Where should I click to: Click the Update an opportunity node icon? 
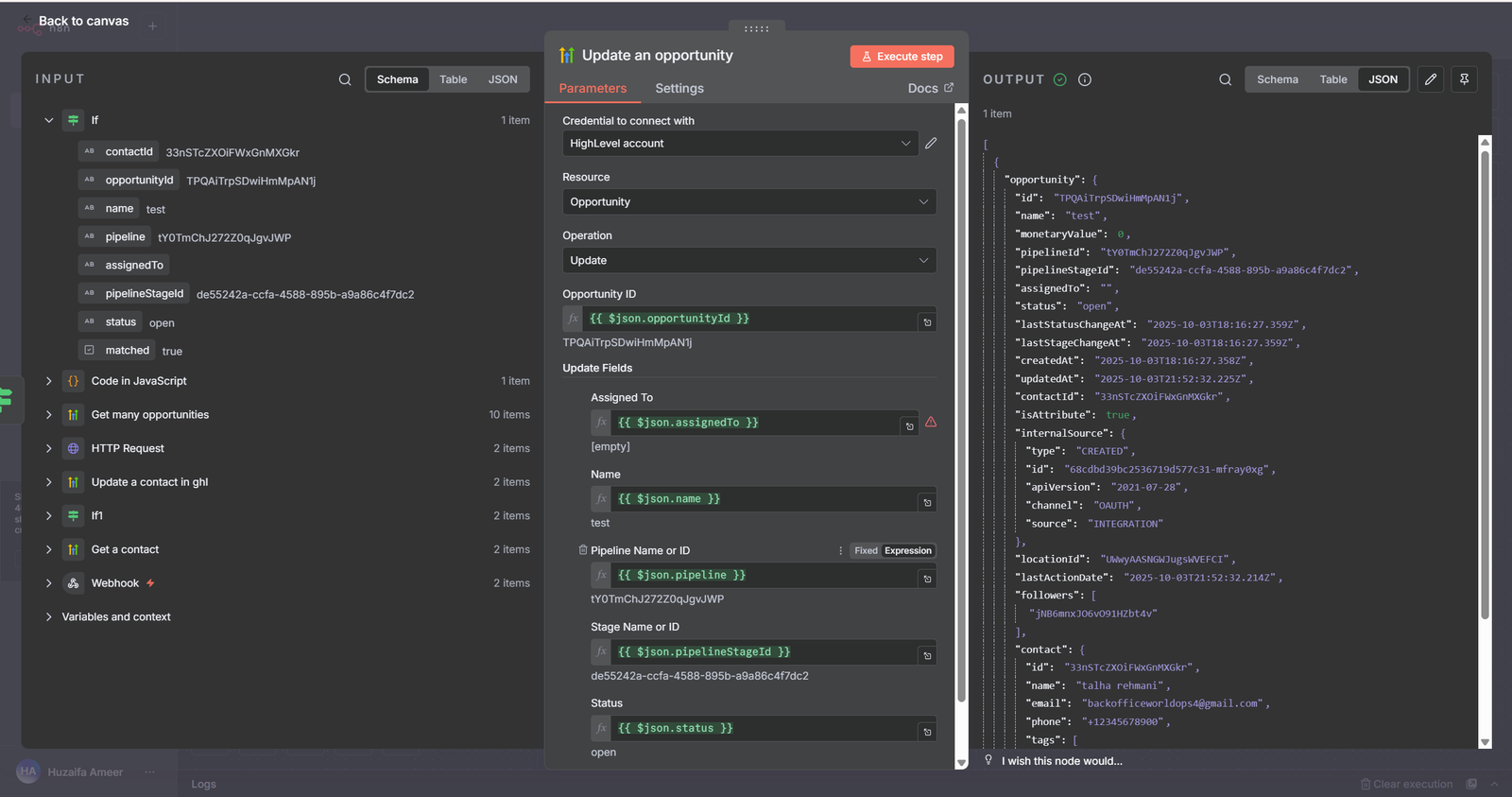tap(567, 55)
